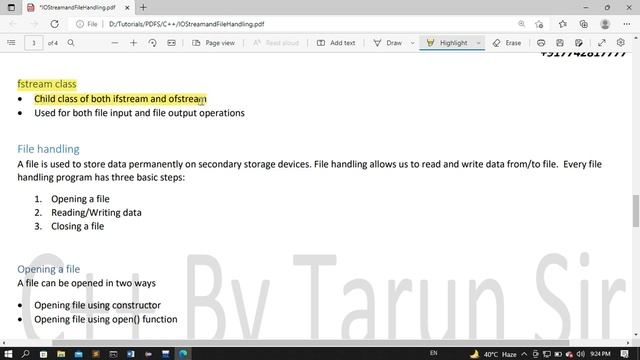Click the 'Reading/Writing data' list item
The width and height of the screenshot is (640, 360).
[x=96, y=213]
